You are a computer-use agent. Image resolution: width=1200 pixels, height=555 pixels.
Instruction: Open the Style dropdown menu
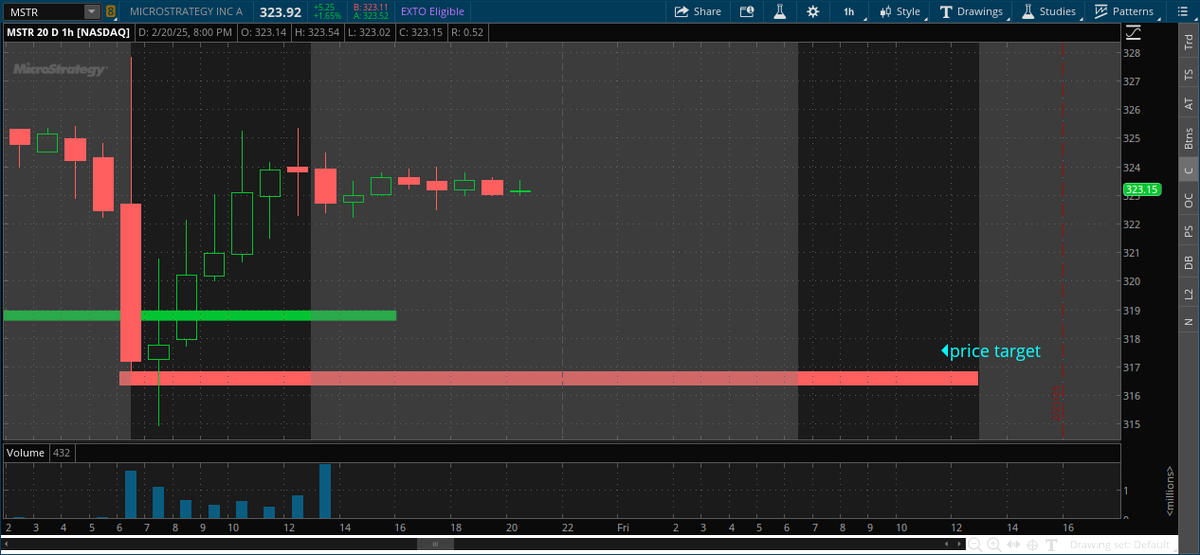tap(900, 12)
